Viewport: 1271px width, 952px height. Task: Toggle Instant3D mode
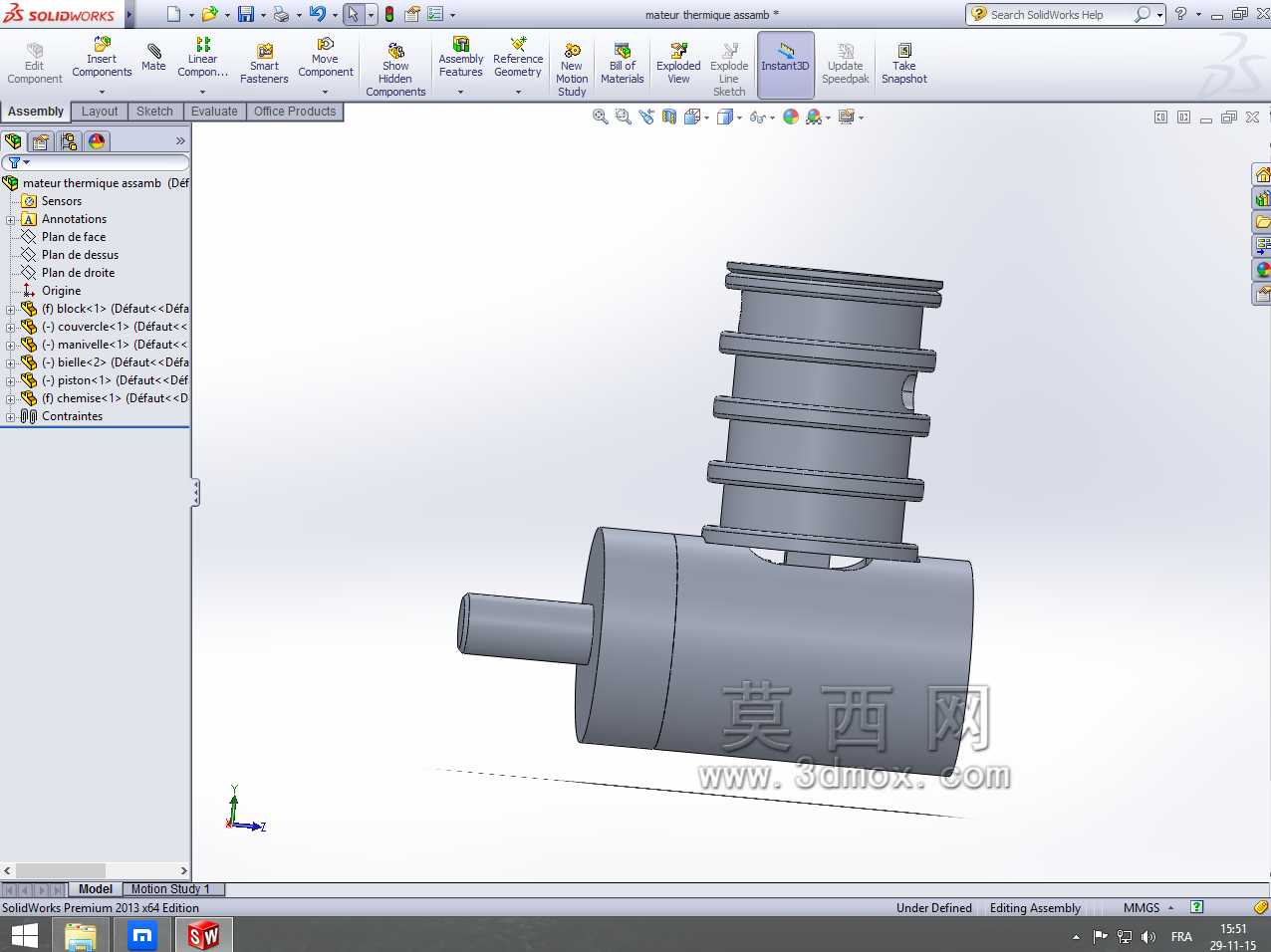click(786, 65)
